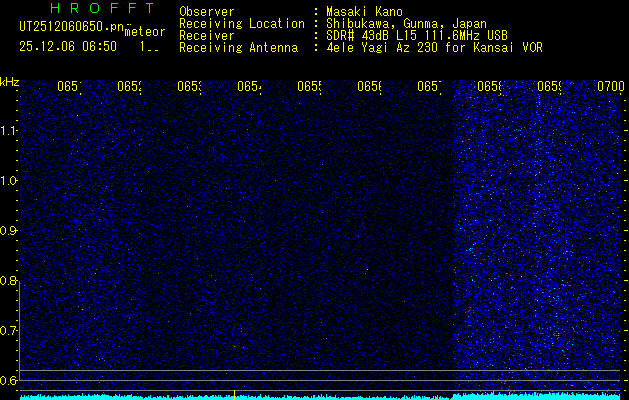Image resolution: width=629 pixels, height=400 pixels.
Task: Click the 'meteor' label
Action: tap(145, 32)
